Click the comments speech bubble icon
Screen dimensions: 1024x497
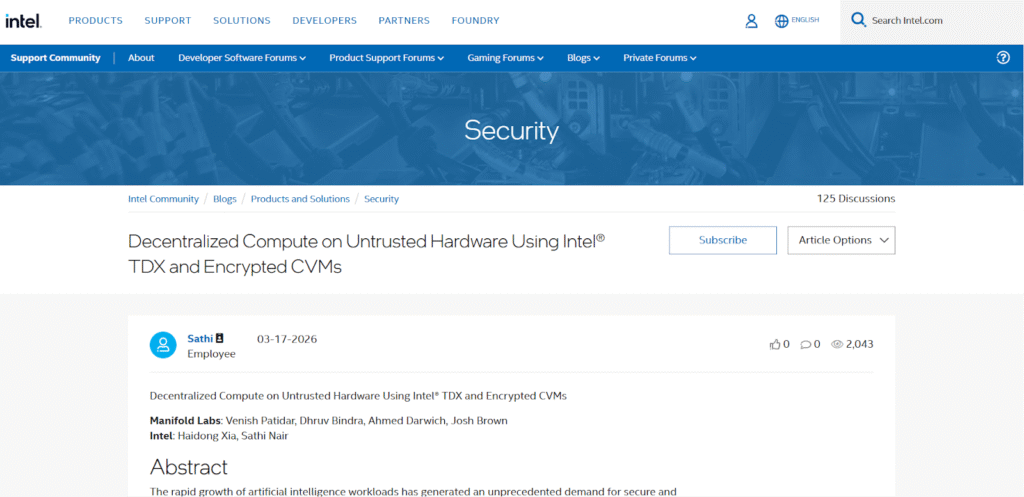pos(806,344)
